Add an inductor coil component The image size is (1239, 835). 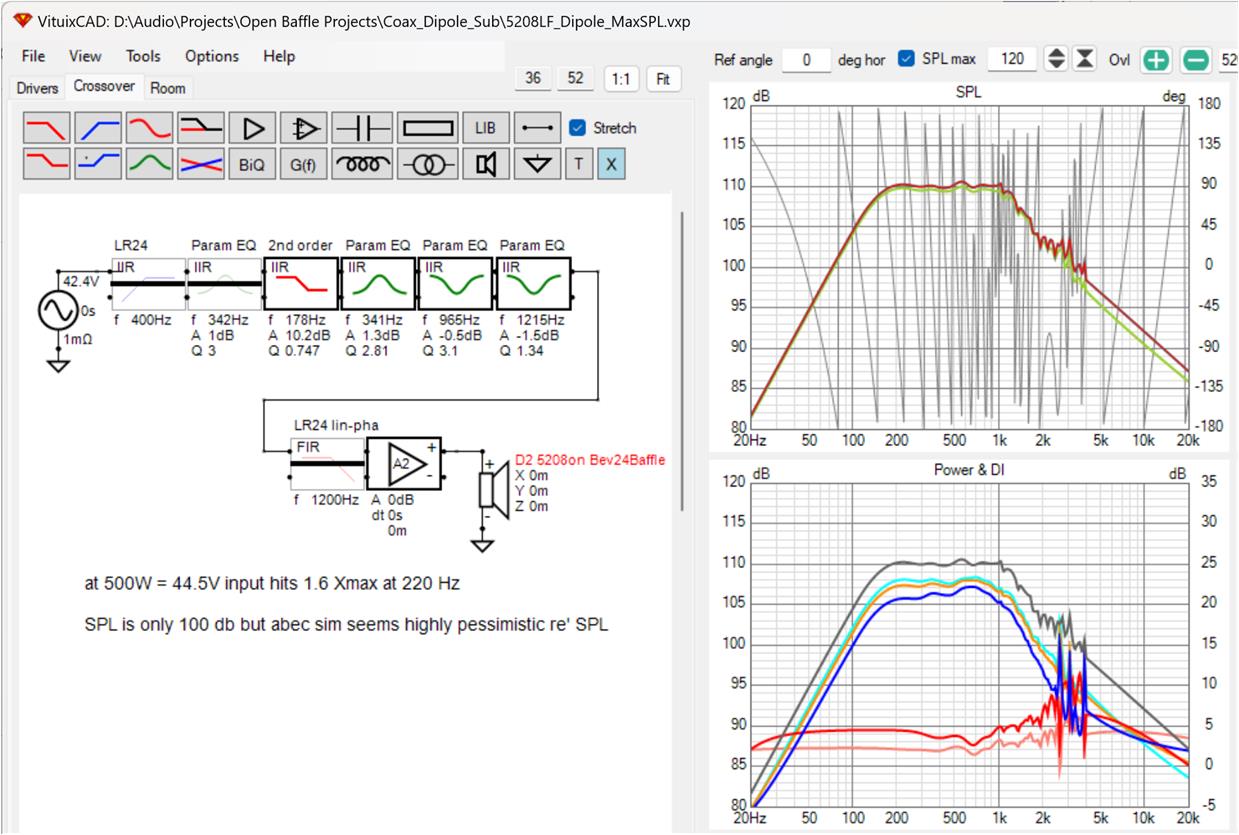363,163
